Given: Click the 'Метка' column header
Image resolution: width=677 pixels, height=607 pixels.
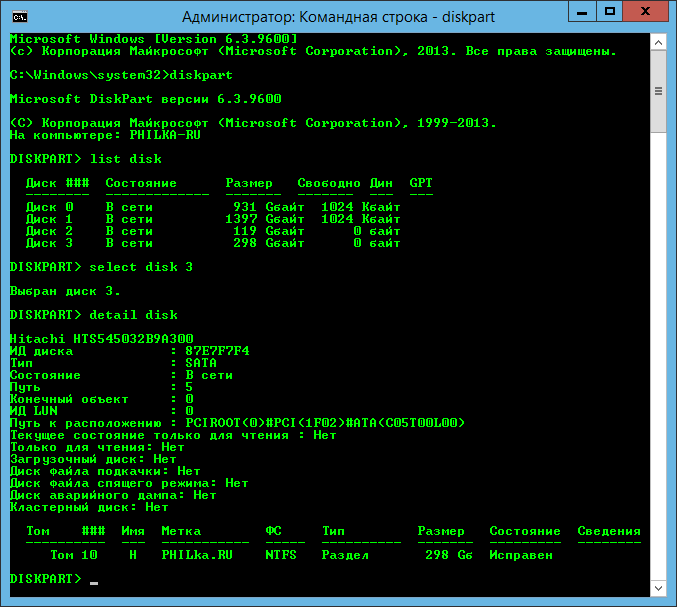Looking at the screenshot, I should click(181, 531).
